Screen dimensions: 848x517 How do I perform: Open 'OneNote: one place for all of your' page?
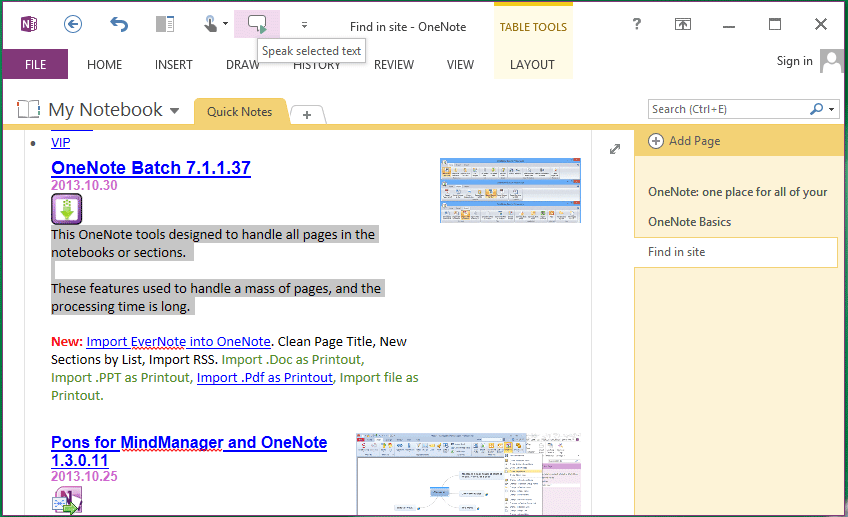coord(738,192)
